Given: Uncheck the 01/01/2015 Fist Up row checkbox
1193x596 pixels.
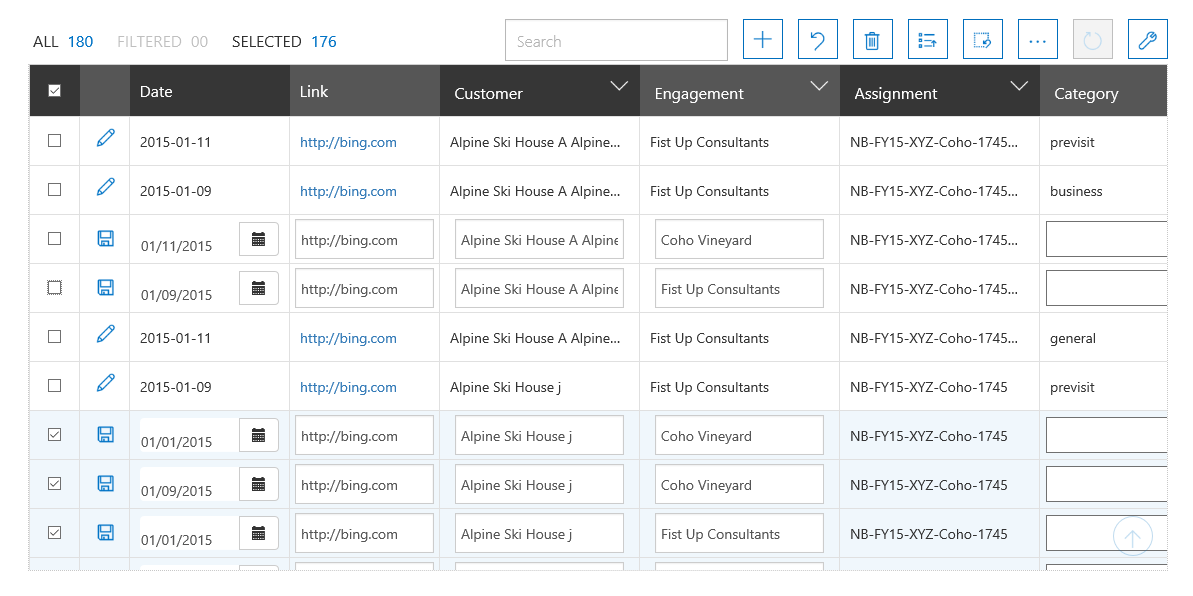Looking at the screenshot, I should [x=54, y=532].
